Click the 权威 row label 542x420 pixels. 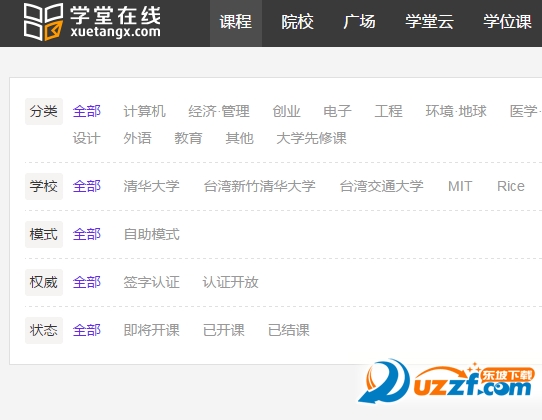[44, 282]
